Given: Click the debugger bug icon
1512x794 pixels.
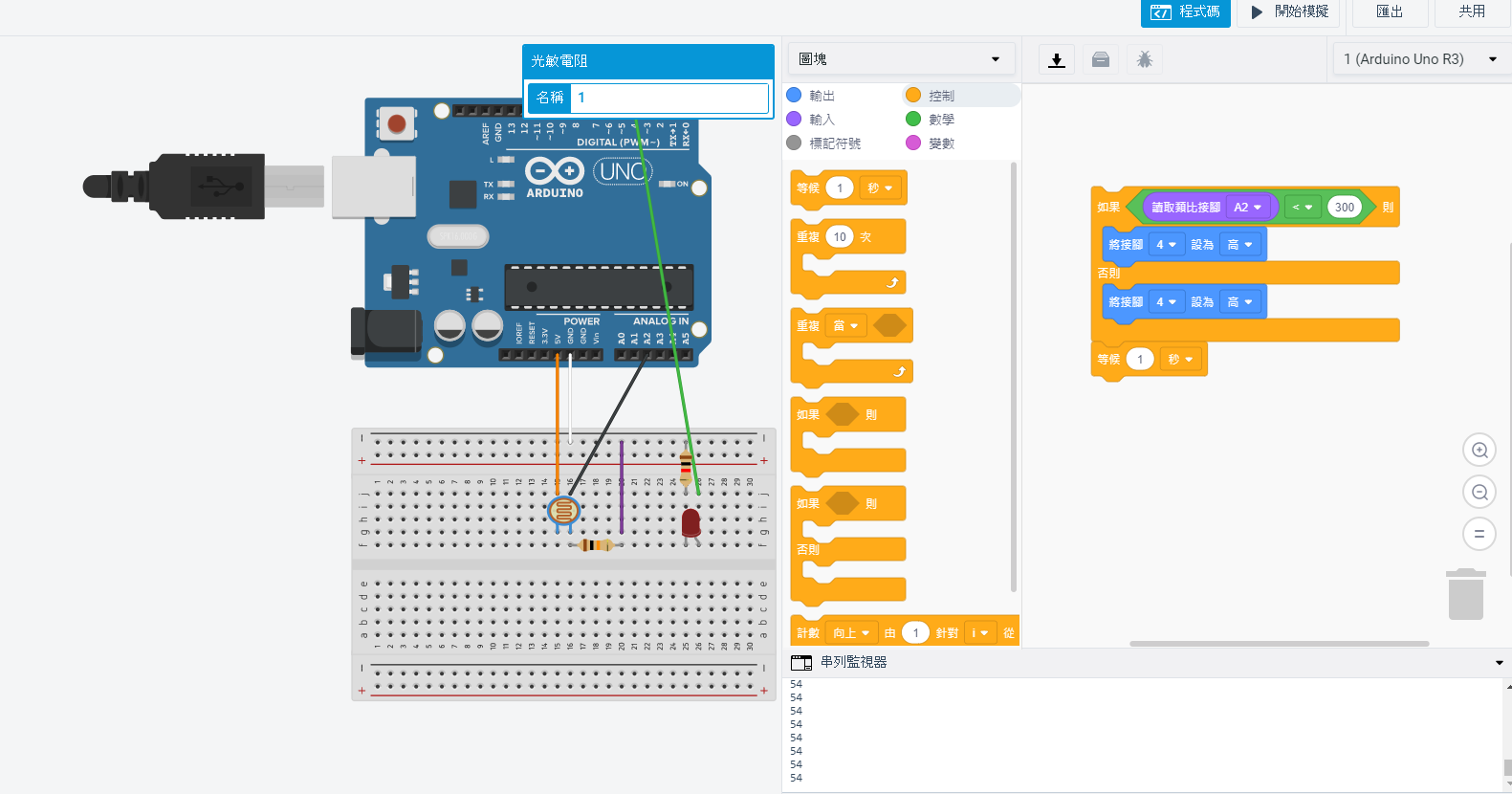Looking at the screenshot, I should click(x=1145, y=60).
